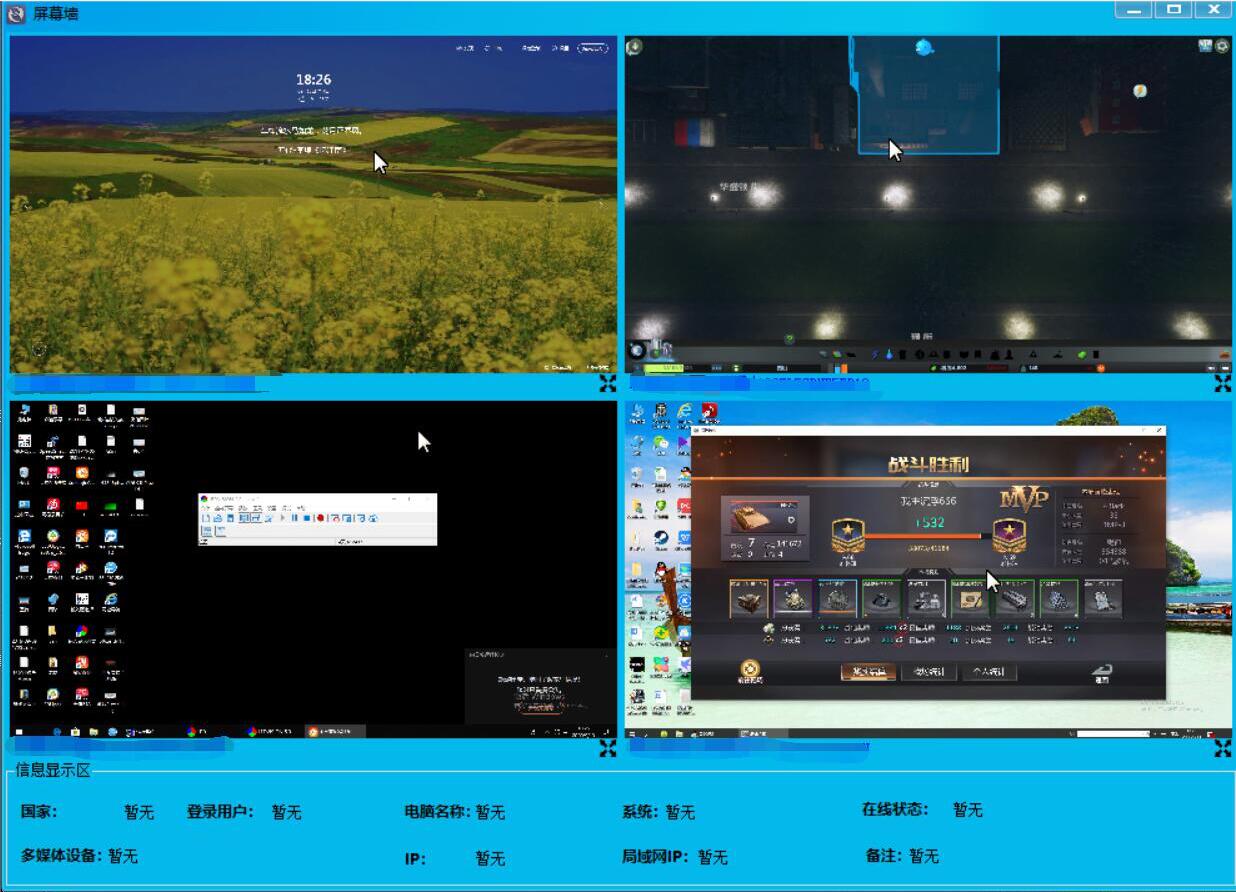Click the lightning bolt bubble in city game
1236x892 pixels.
click(x=1139, y=91)
